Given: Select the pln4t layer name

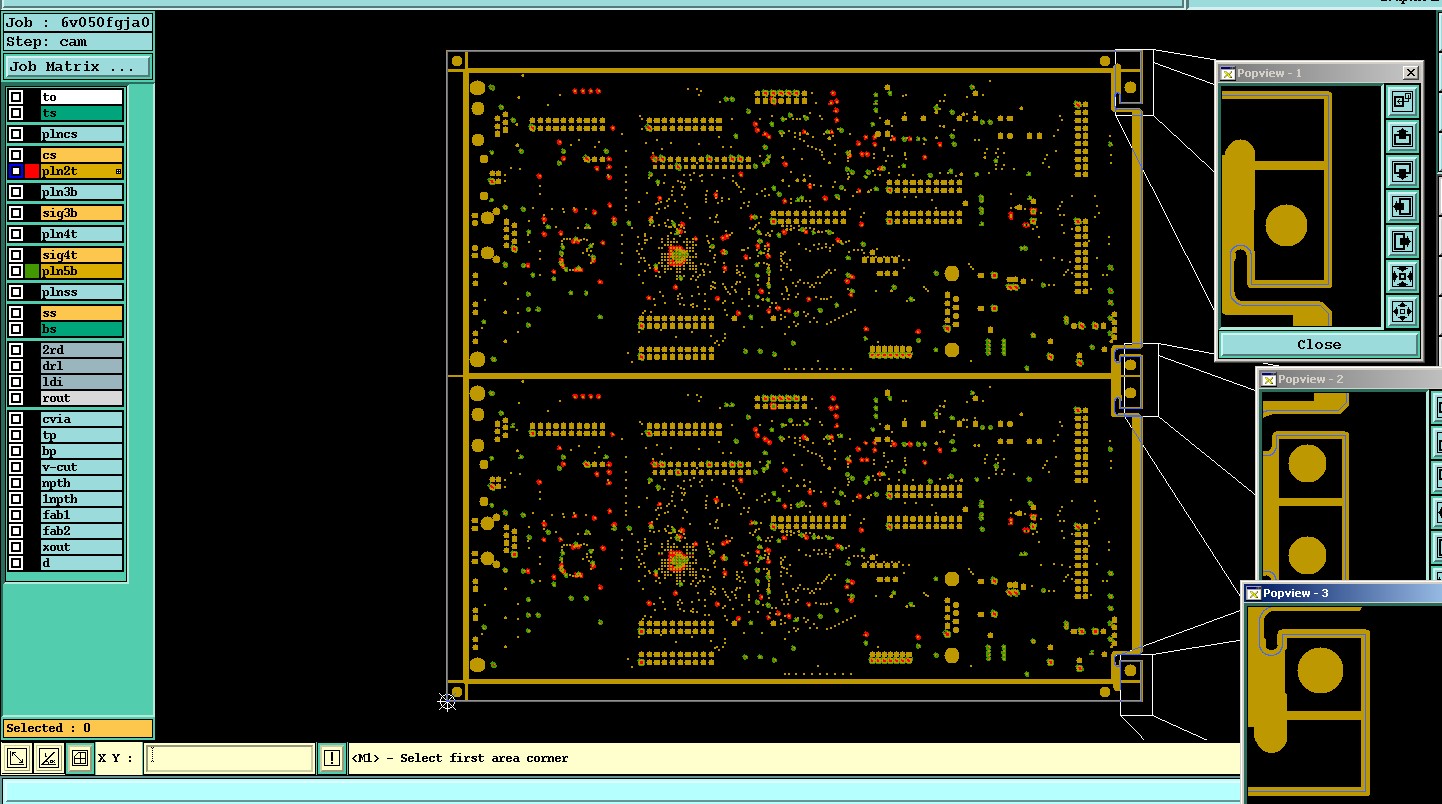Looking at the screenshot, I should point(82,234).
